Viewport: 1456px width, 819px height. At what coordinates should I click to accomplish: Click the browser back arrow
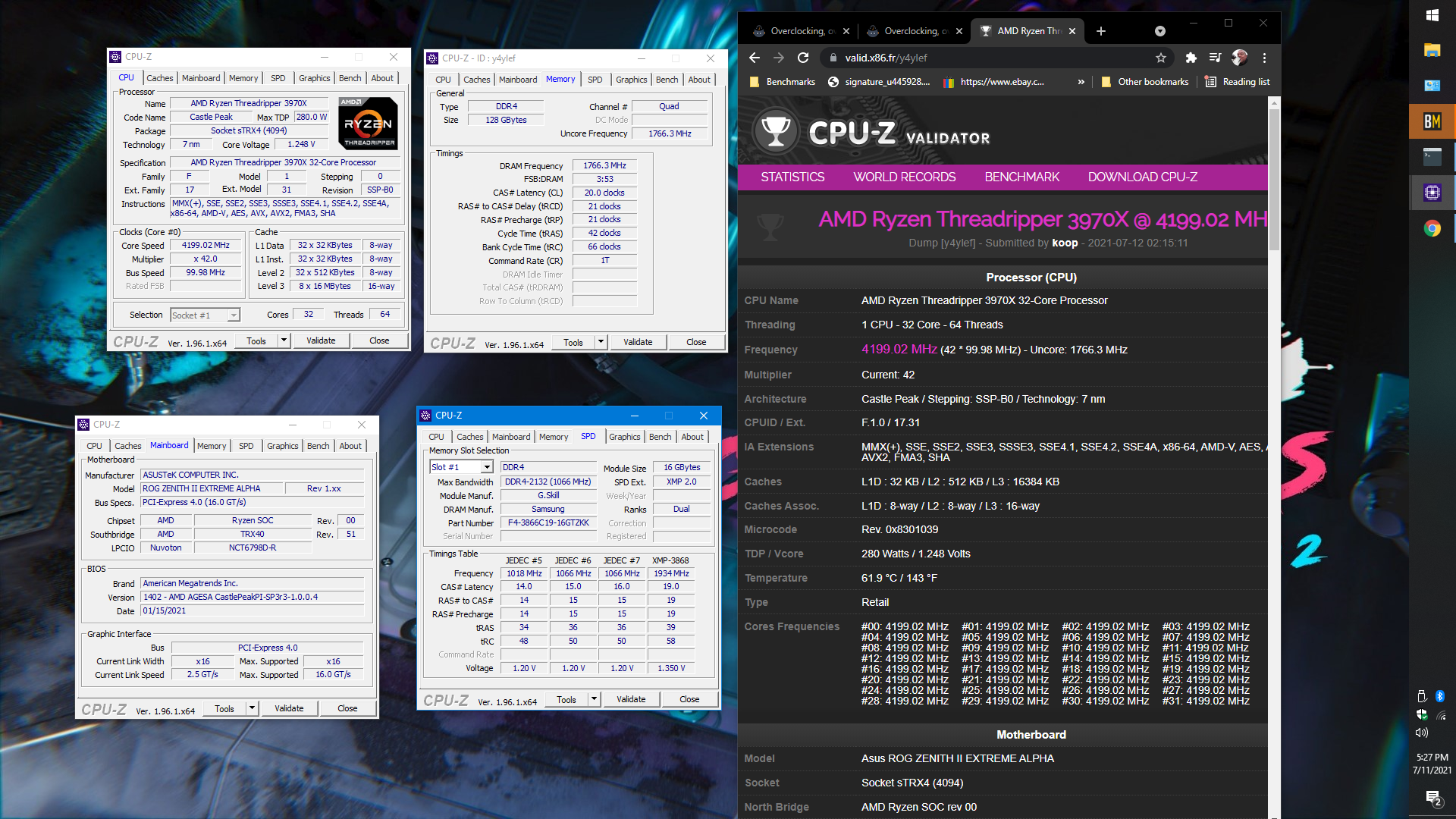point(754,58)
